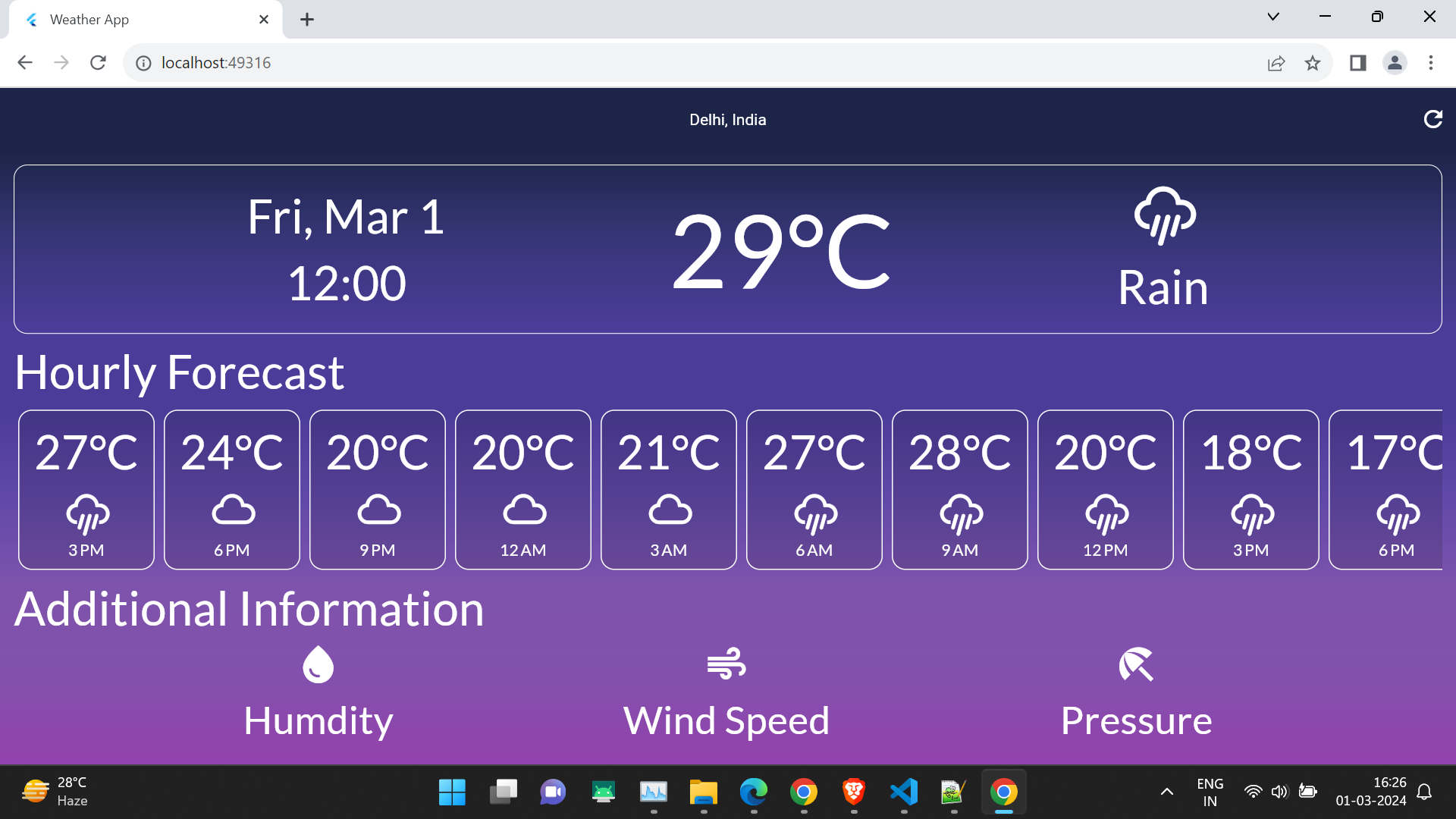
Task: Open the Chrome three-dot menu
Action: coord(1430,63)
